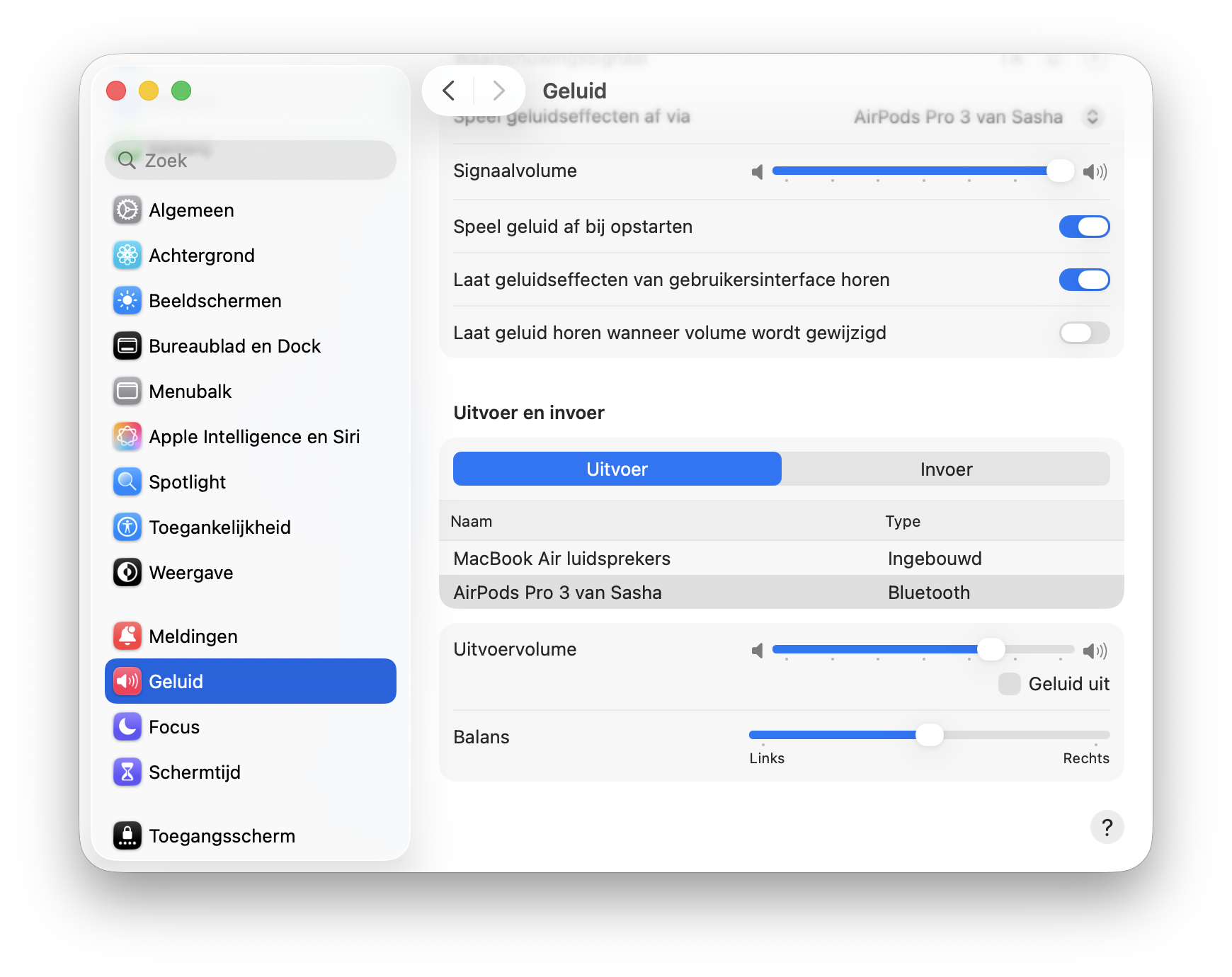
Task: Click the Bureaublad en Dock icon
Action: click(x=127, y=346)
